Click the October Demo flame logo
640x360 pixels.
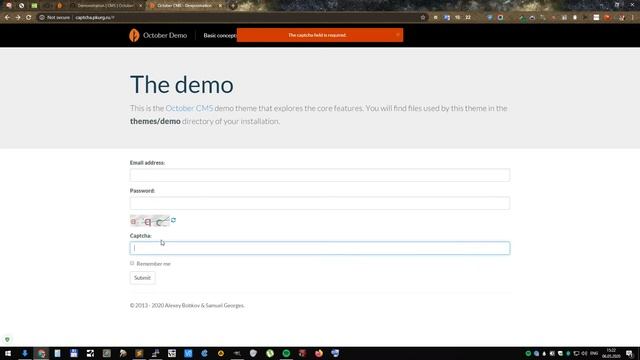tap(134, 36)
